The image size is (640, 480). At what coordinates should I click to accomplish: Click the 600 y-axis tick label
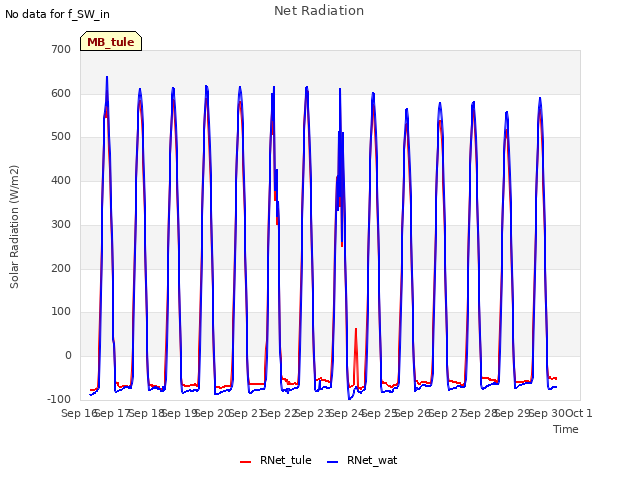pyautogui.click(x=61, y=93)
